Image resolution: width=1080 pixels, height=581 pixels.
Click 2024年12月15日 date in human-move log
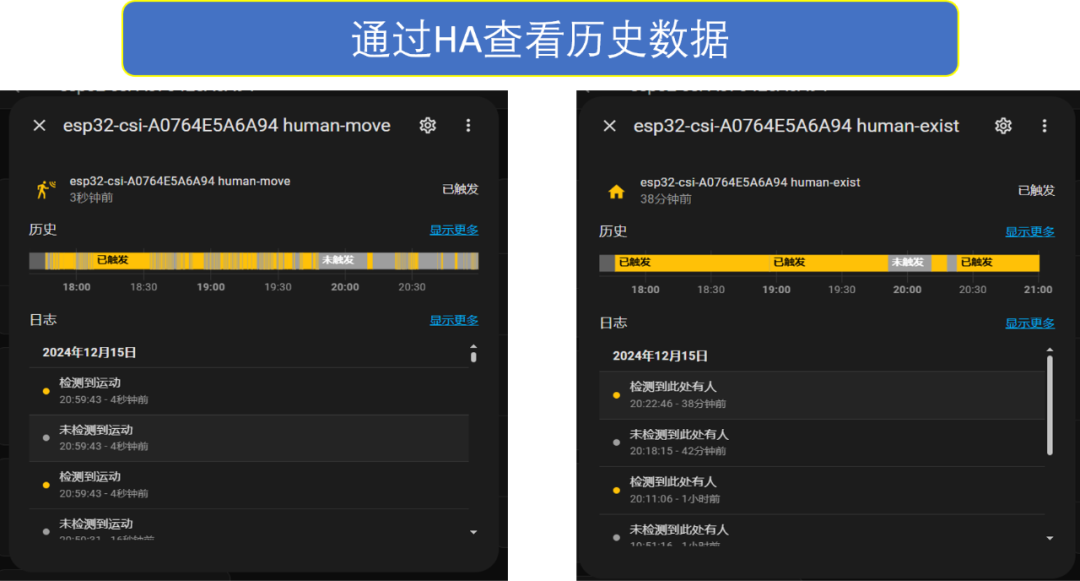click(x=90, y=352)
